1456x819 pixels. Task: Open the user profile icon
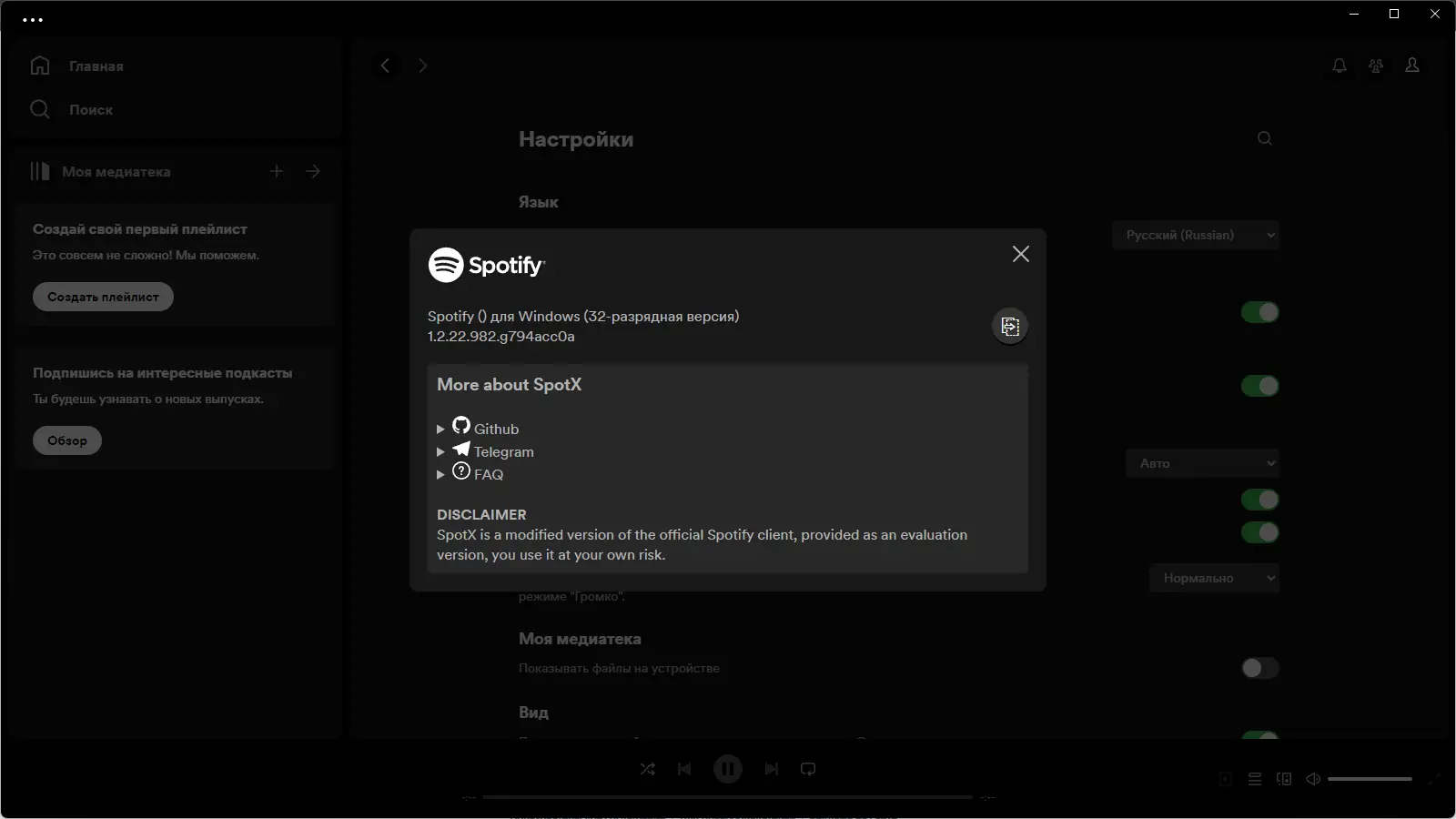point(1412,66)
